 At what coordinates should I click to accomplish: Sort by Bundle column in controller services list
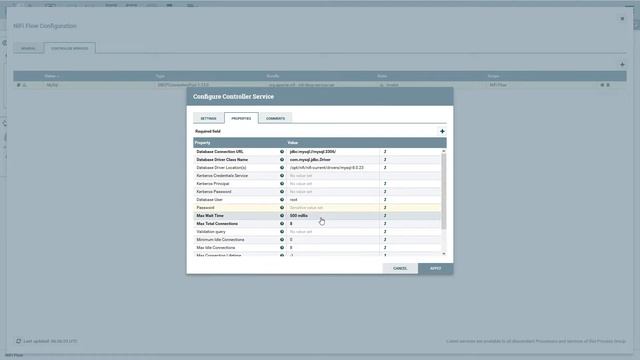click(273, 76)
